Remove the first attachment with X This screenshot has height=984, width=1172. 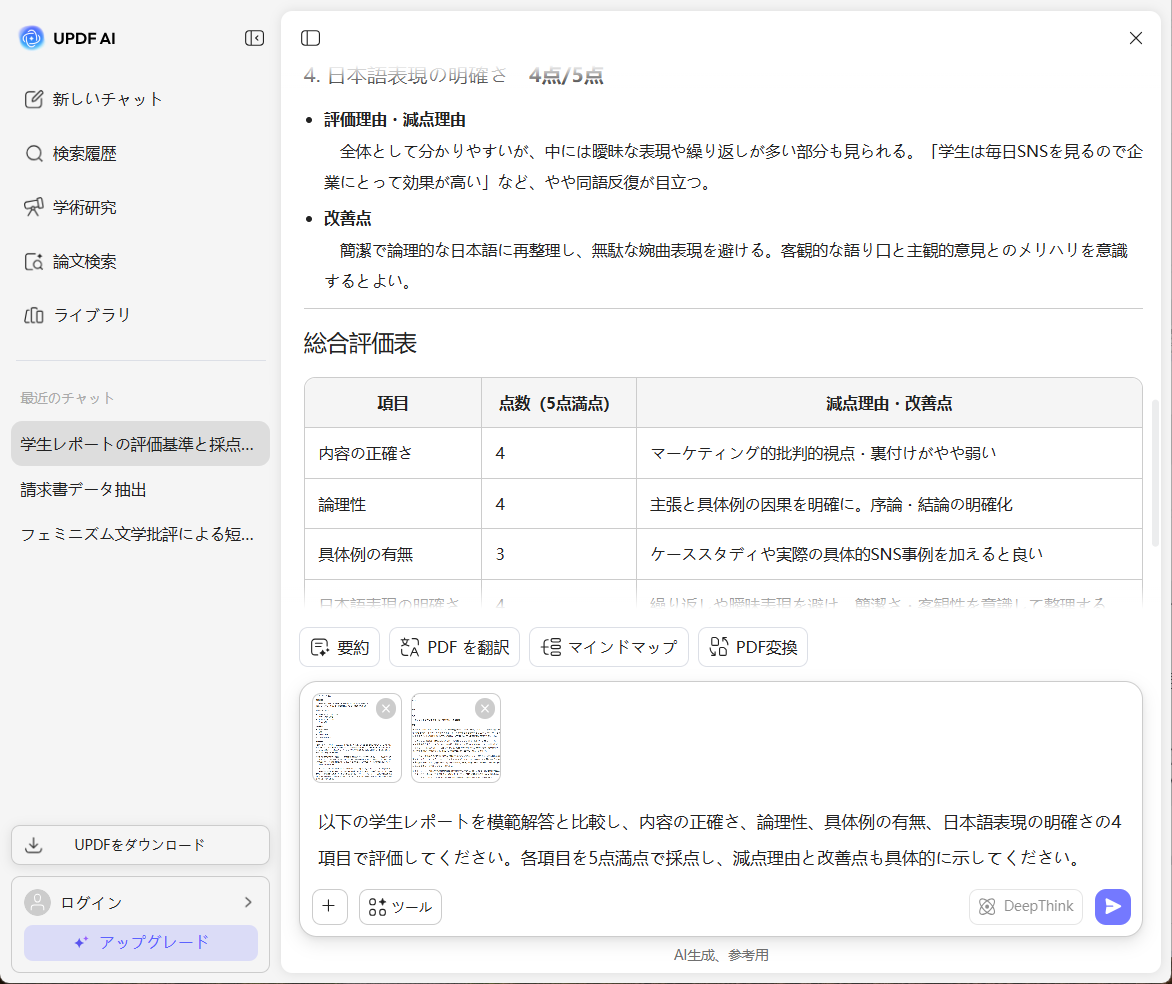click(x=386, y=708)
